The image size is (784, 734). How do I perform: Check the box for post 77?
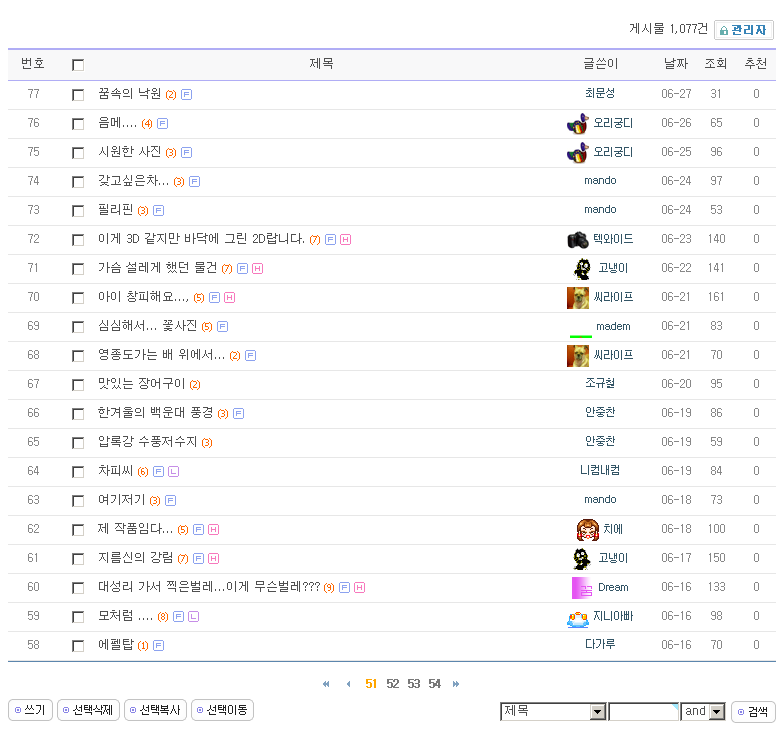coord(78,95)
